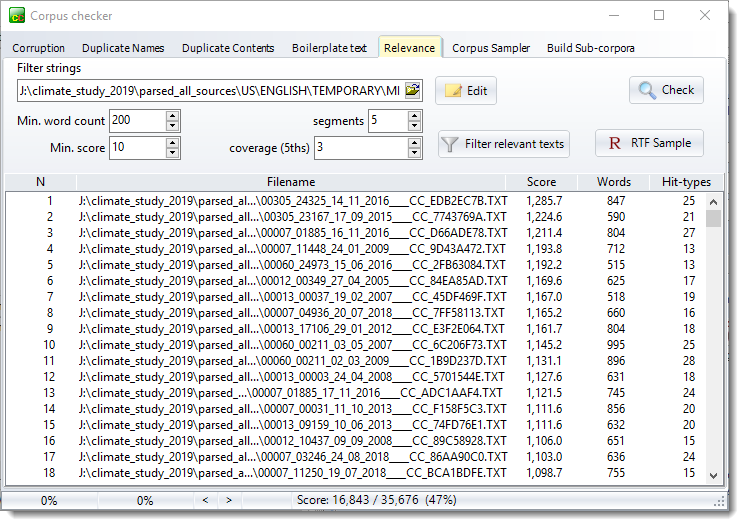Screen dimensions: 744x526
Task: Click the Check button with magnifier
Action: 666,90
